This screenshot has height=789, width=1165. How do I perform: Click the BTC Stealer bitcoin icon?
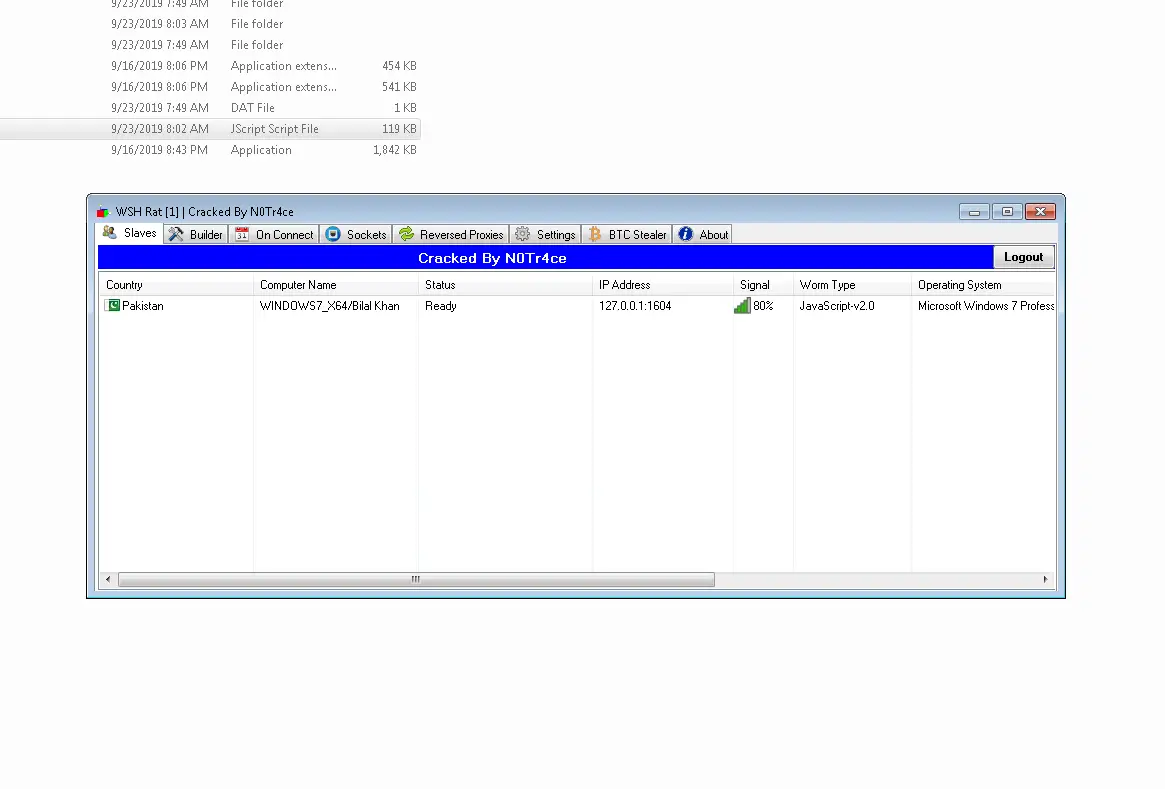(x=594, y=234)
